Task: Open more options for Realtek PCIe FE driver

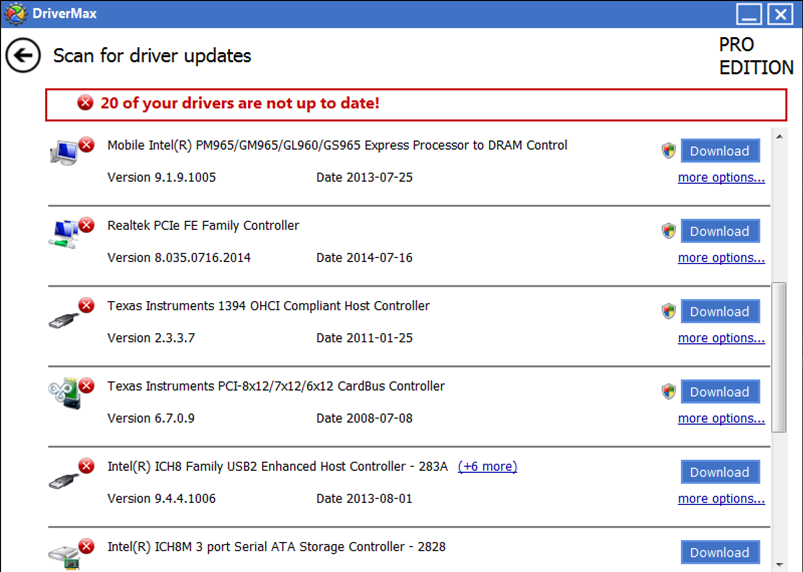Action: pos(721,258)
